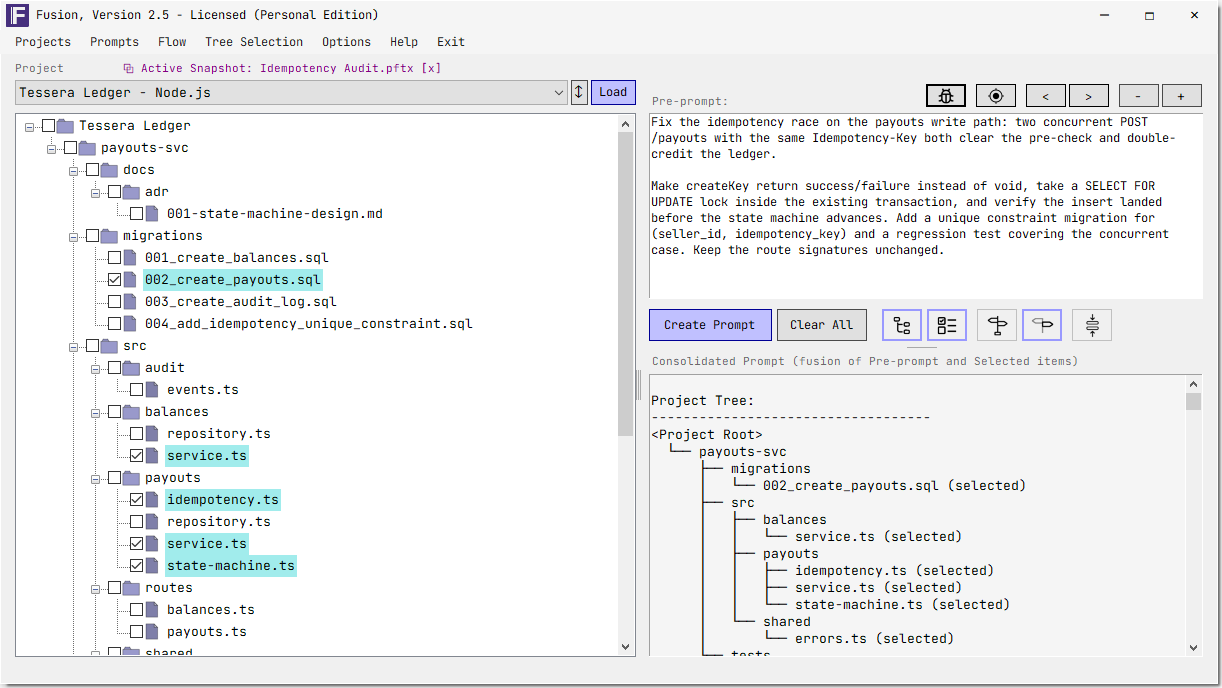This screenshot has height=688, width=1222.
Task: Toggle the checklist selected-items icon
Action: point(947,325)
